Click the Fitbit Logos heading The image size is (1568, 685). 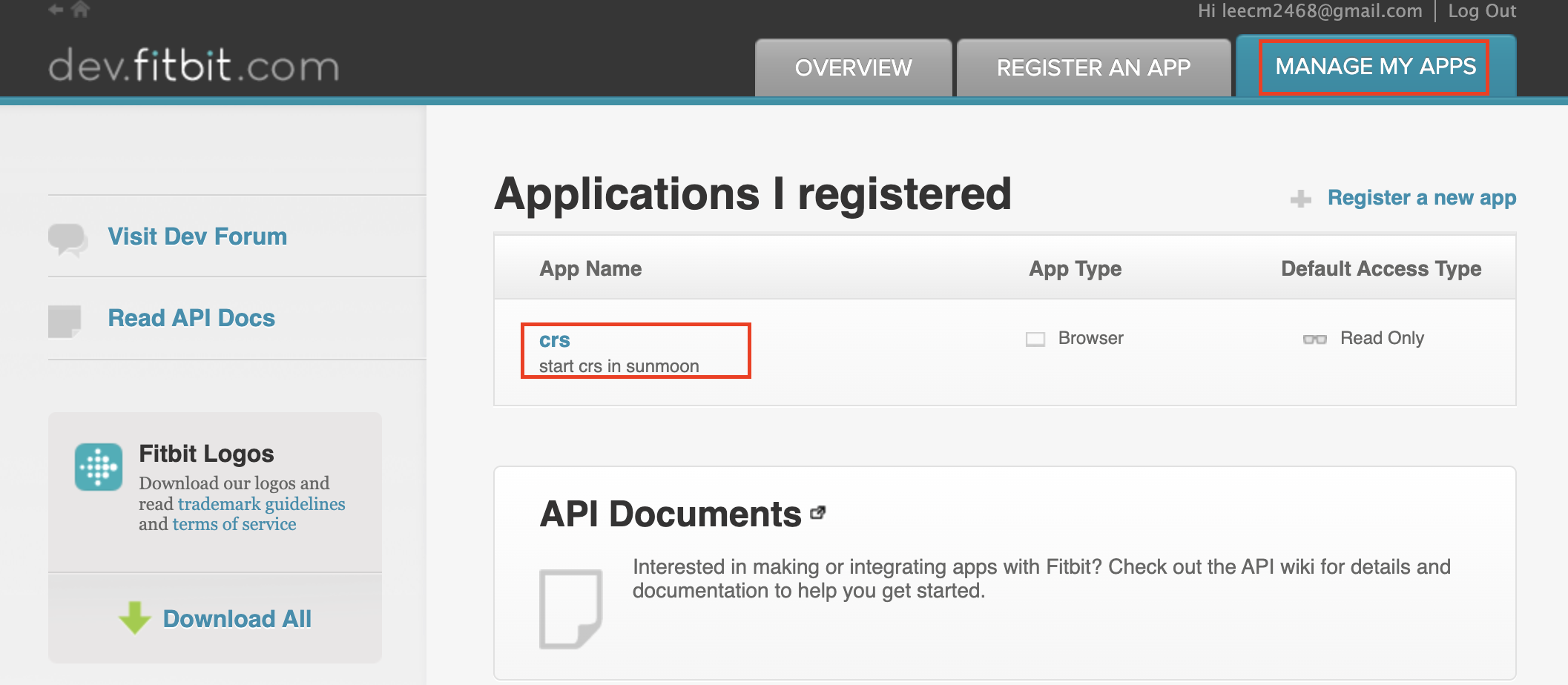point(206,454)
